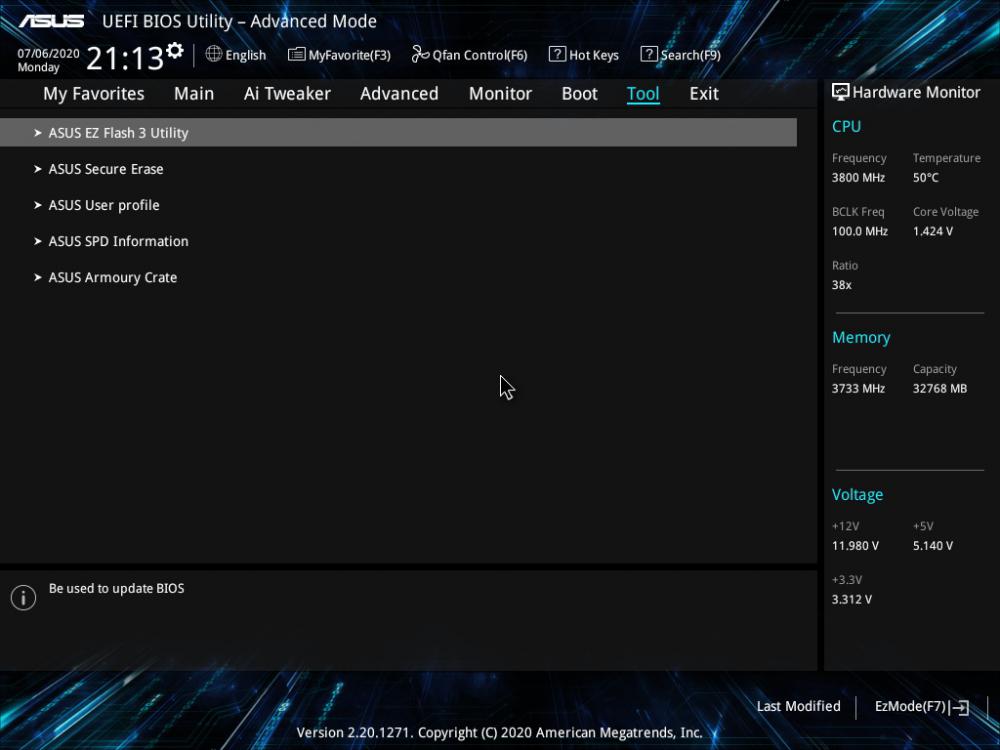Click the ASUS logo
This screenshot has height=750, width=1000.
coord(52,22)
